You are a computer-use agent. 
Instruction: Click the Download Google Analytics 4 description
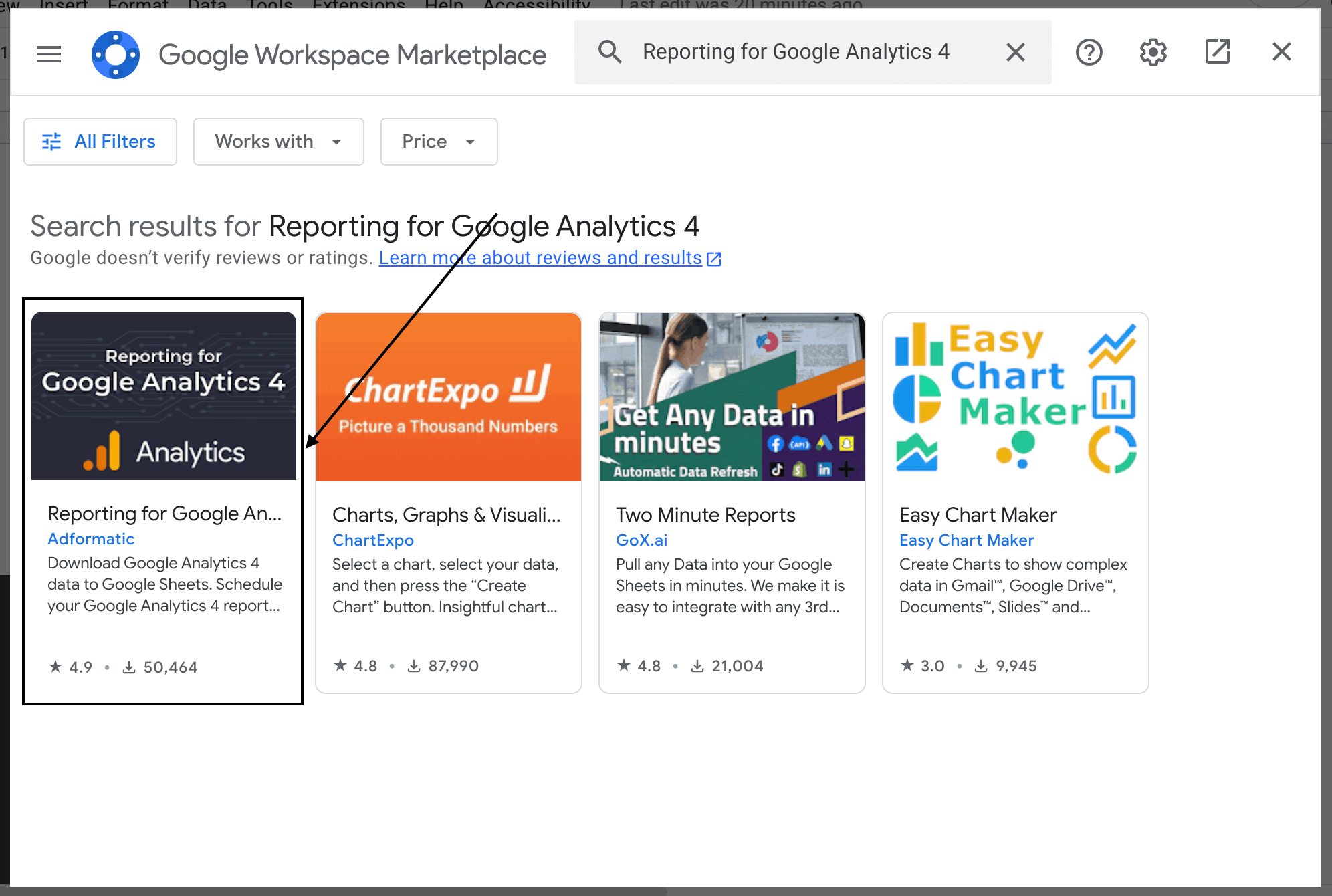click(x=164, y=584)
